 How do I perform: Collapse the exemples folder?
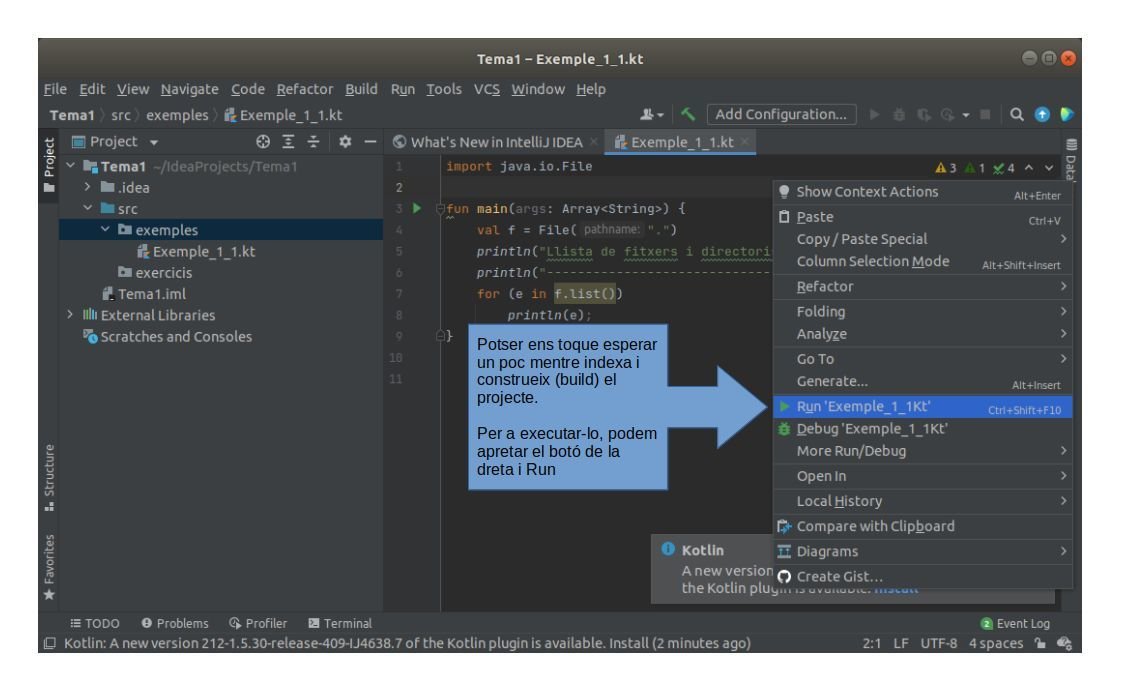pos(105,229)
